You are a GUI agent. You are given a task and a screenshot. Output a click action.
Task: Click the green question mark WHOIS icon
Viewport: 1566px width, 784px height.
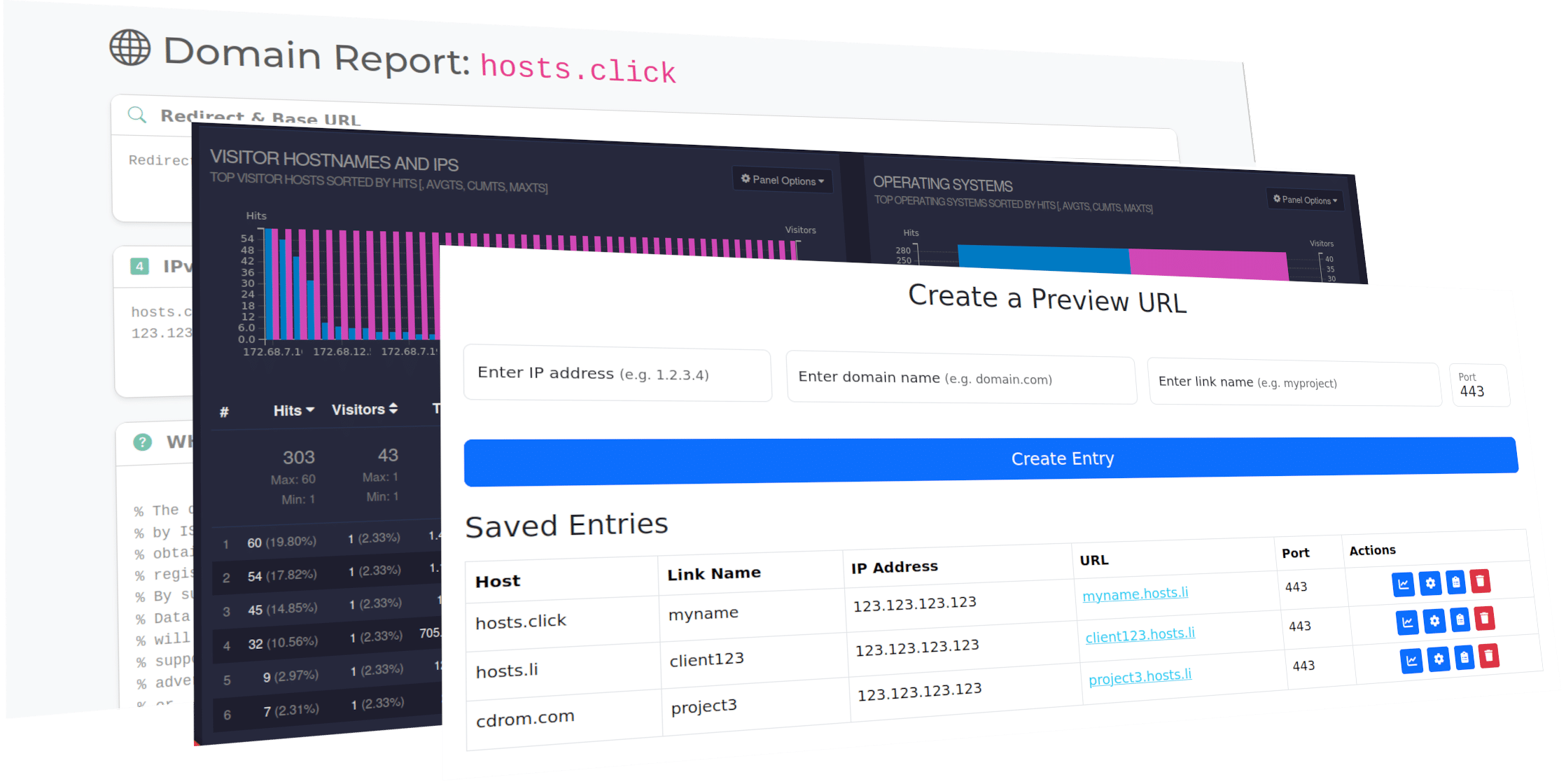pyautogui.click(x=142, y=442)
